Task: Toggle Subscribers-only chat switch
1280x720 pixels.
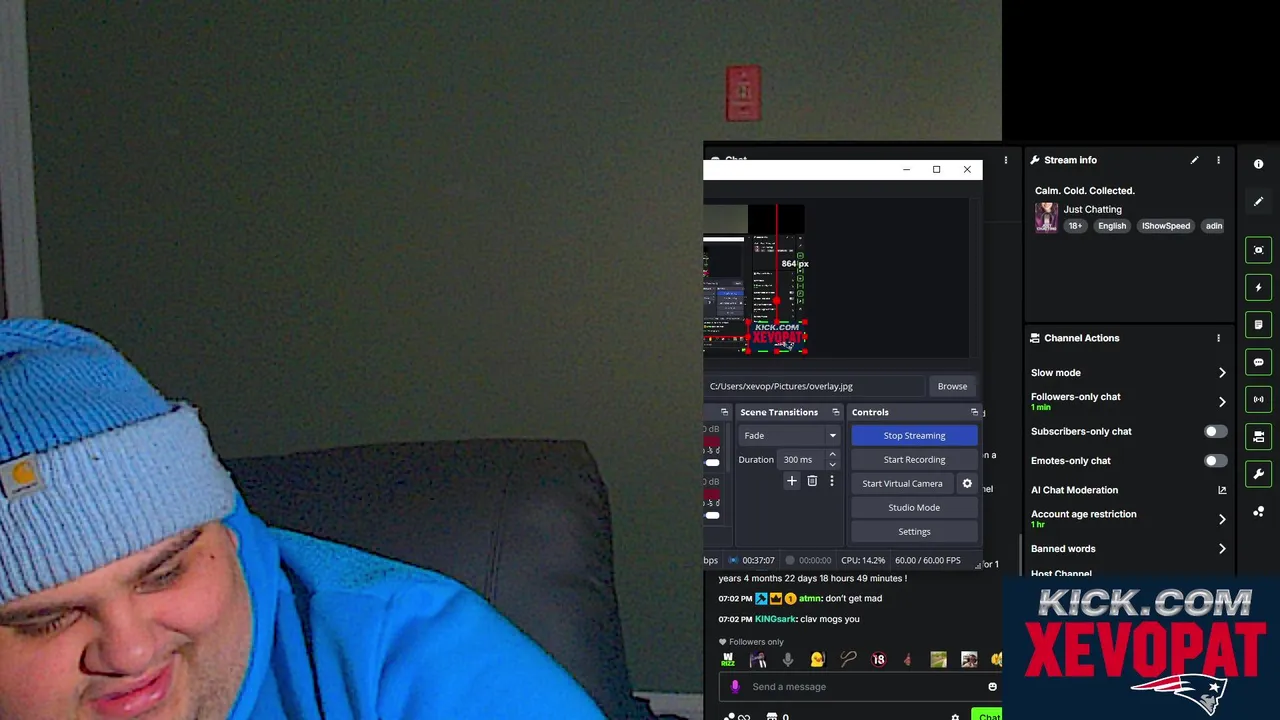Action: (x=1214, y=432)
